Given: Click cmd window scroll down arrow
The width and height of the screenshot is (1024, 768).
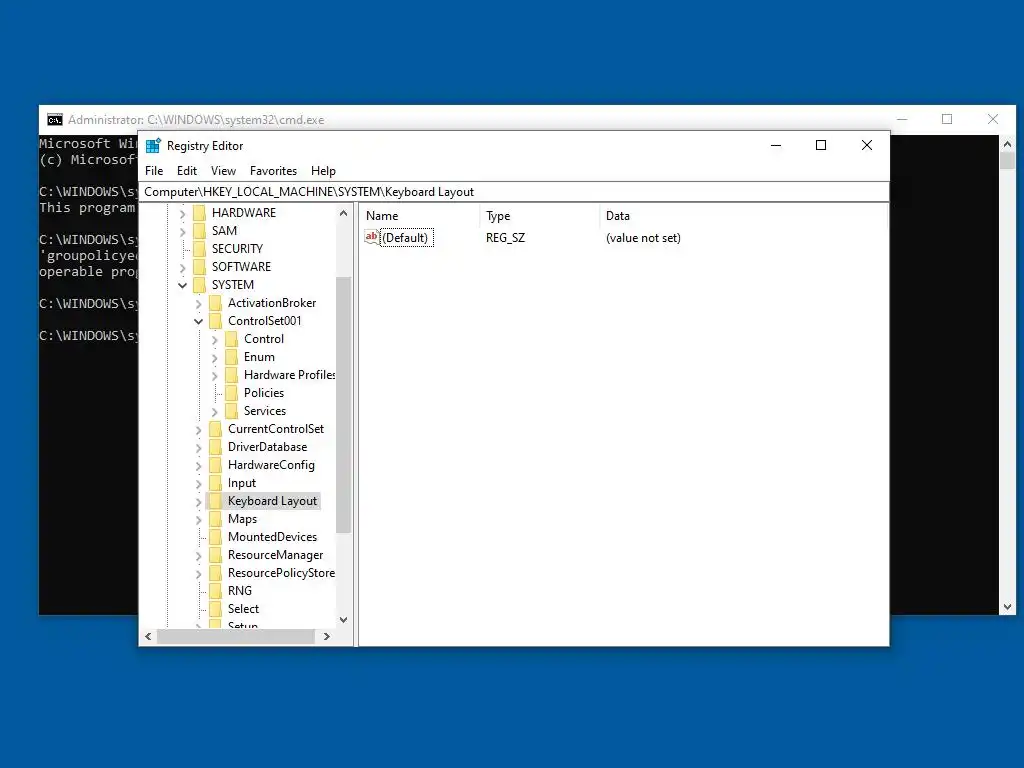Looking at the screenshot, I should (1007, 607).
